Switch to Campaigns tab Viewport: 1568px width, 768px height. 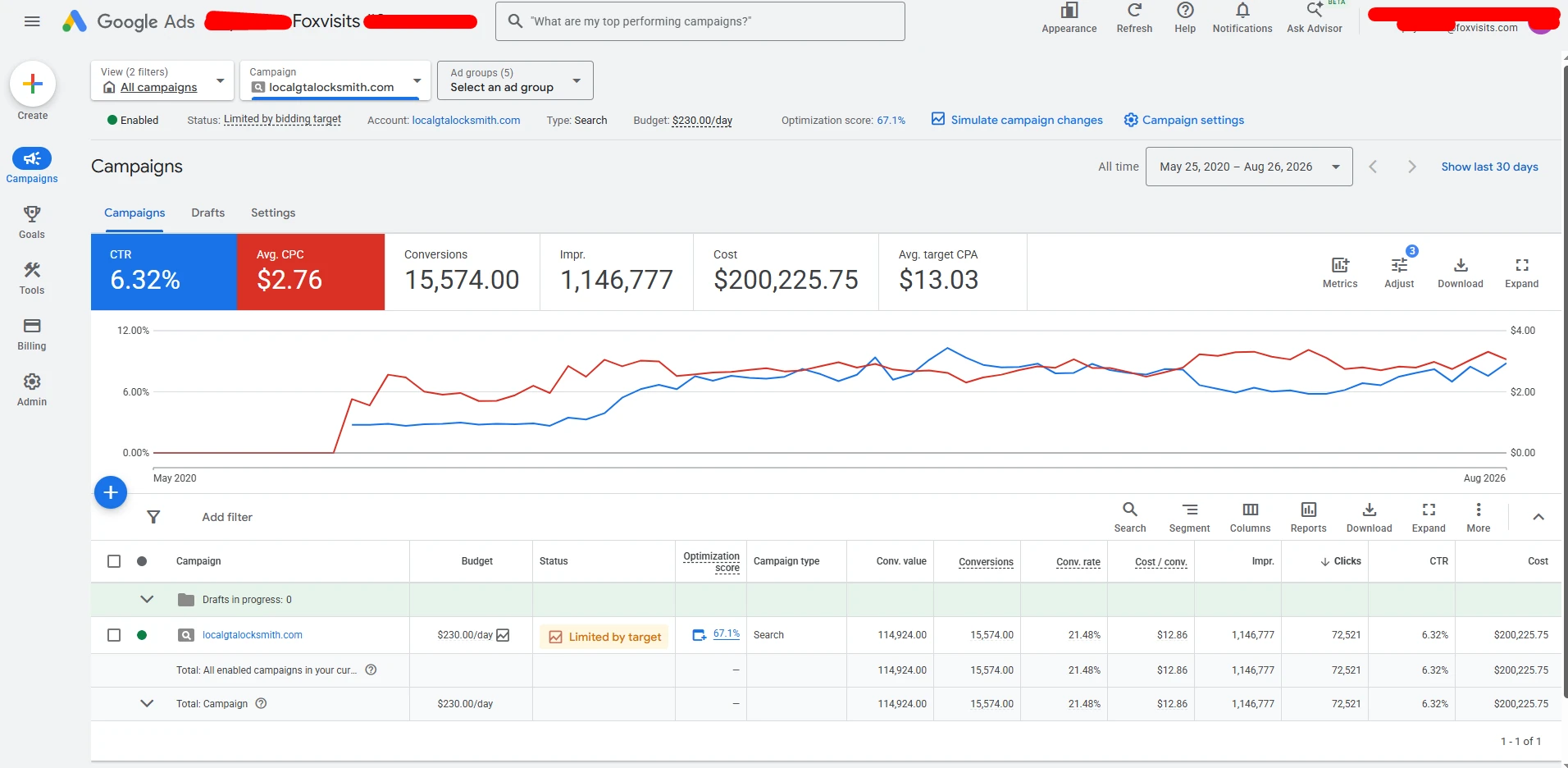134,213
